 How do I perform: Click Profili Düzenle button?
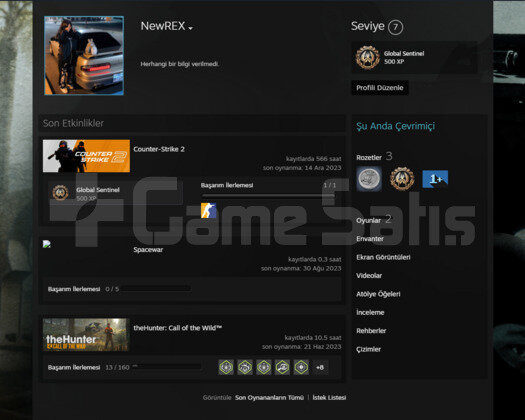[380, 88]
